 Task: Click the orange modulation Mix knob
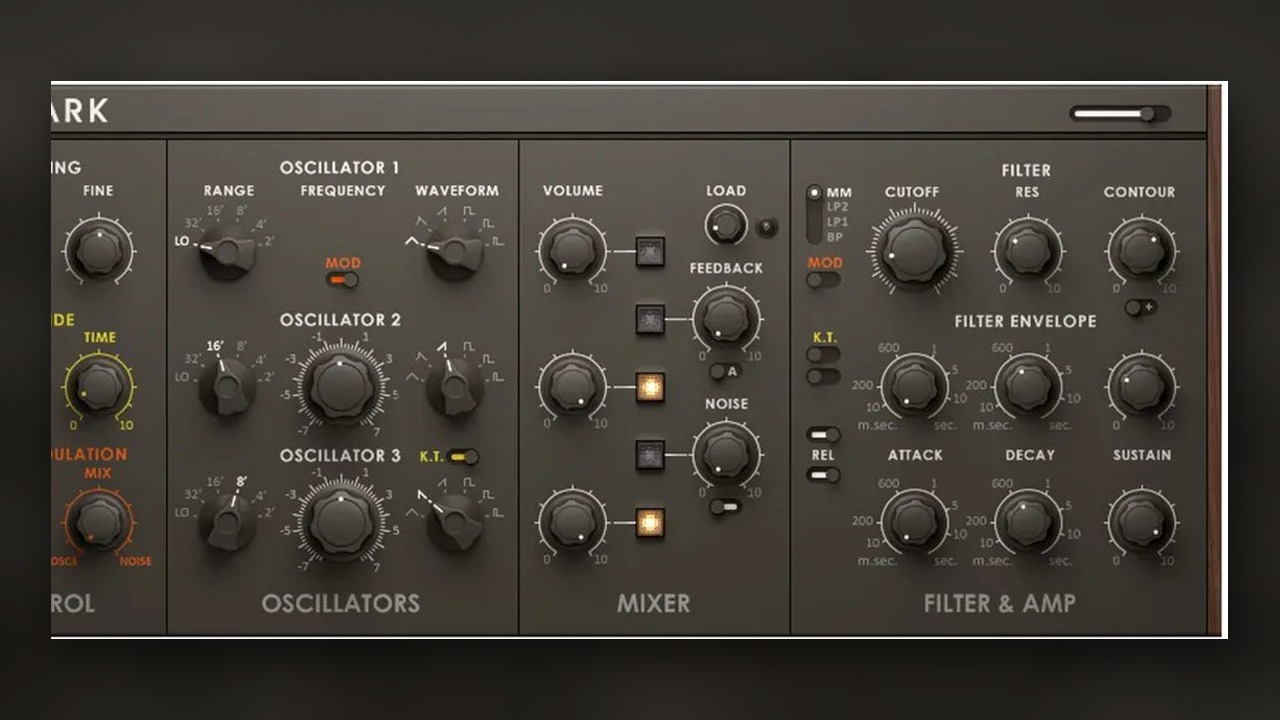[x=98, y=521]
